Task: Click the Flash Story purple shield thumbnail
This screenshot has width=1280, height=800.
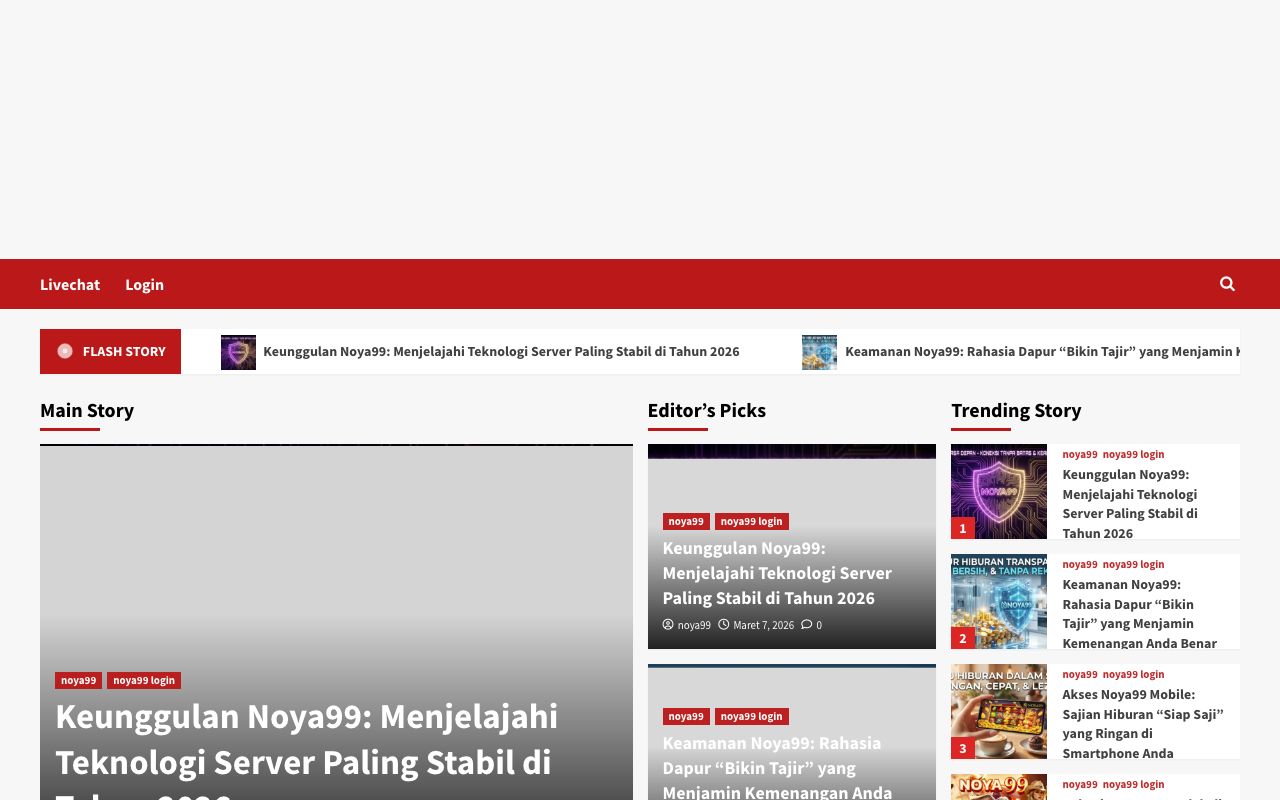Action: click(x=238, y=352)
